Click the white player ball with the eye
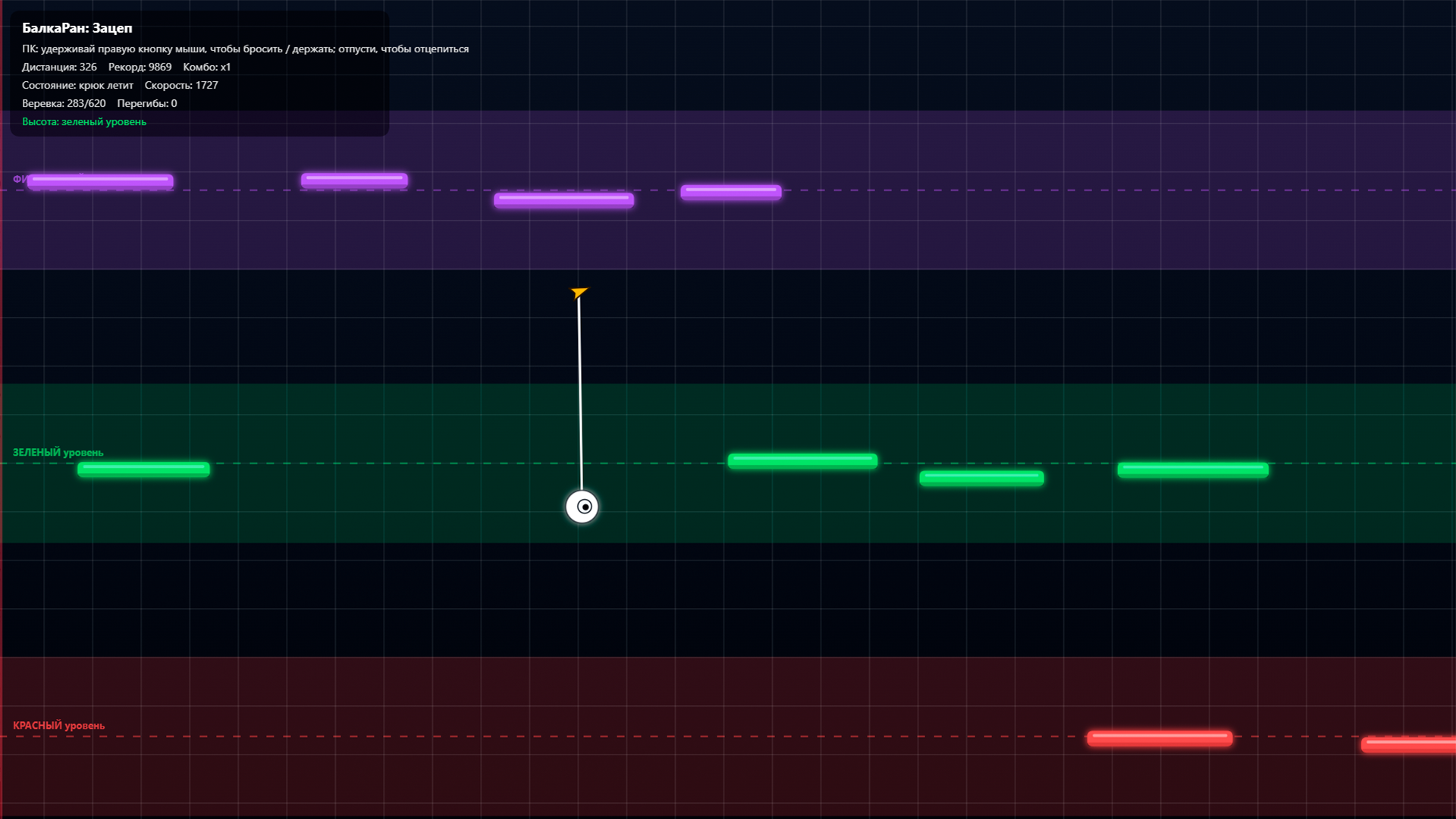Screen dimensions: 1456x819 pos(582,507)
